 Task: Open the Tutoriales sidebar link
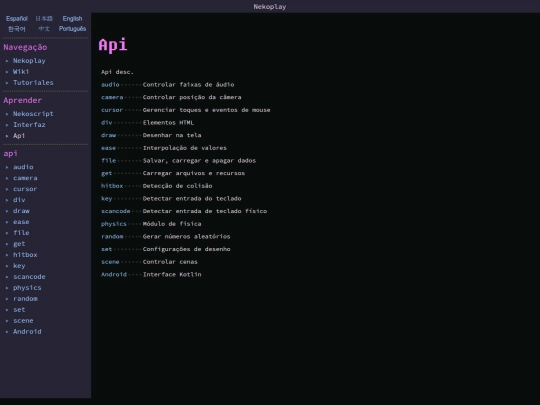click(x=33, y=83)
